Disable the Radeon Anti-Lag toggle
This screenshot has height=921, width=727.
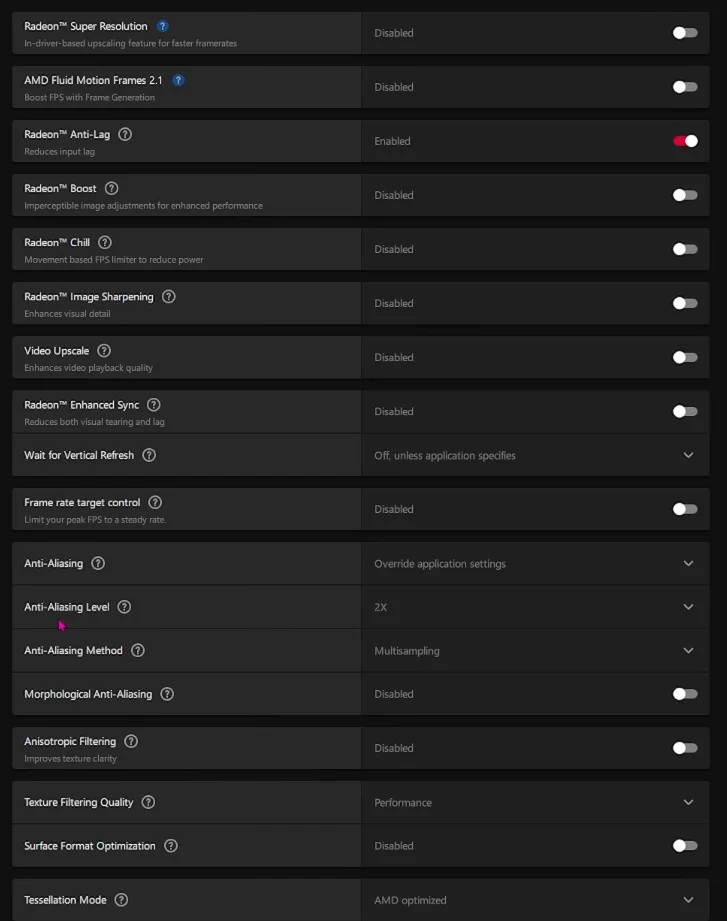(x=685, y=141)
